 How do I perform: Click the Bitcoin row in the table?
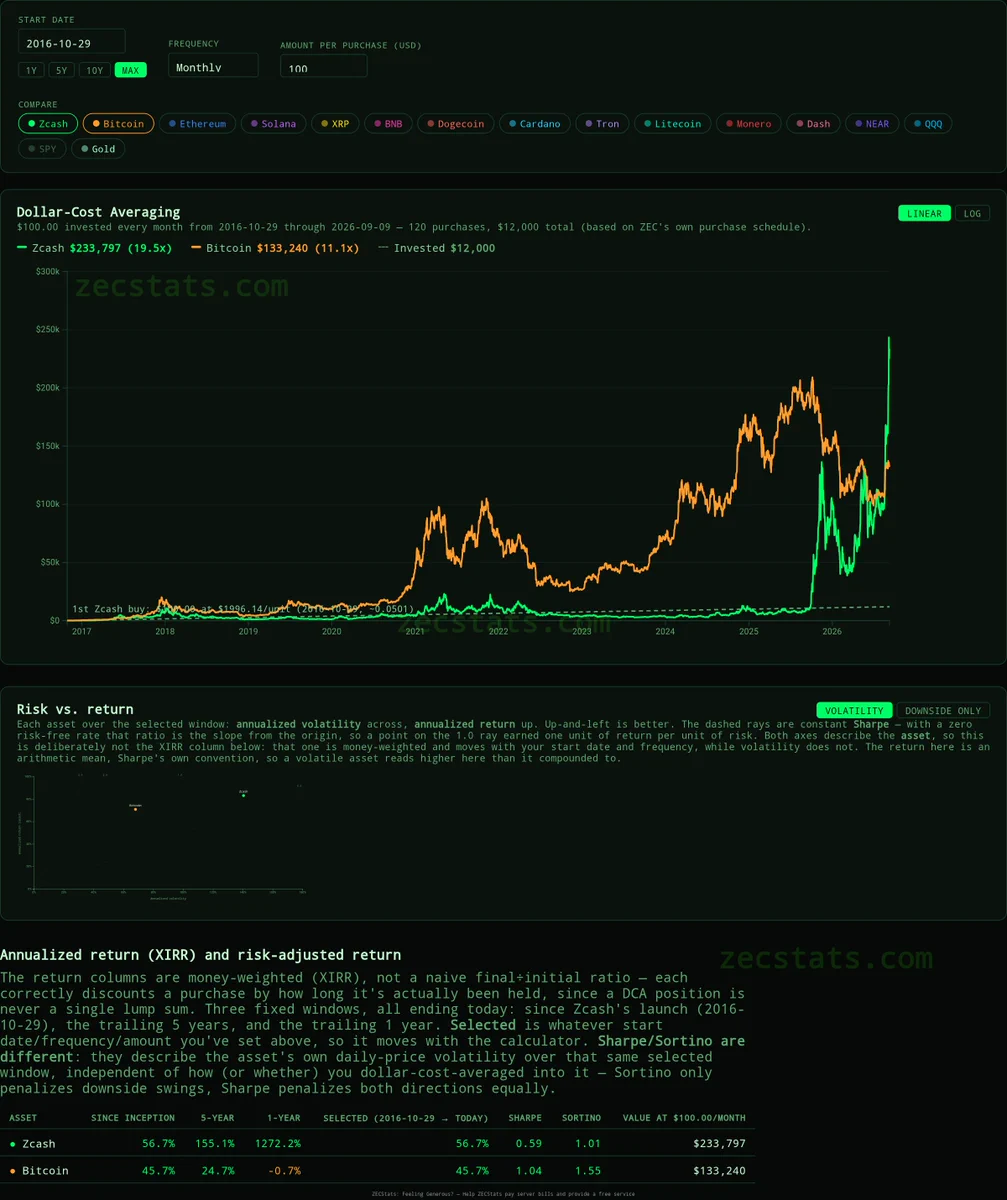point(377,1170)
